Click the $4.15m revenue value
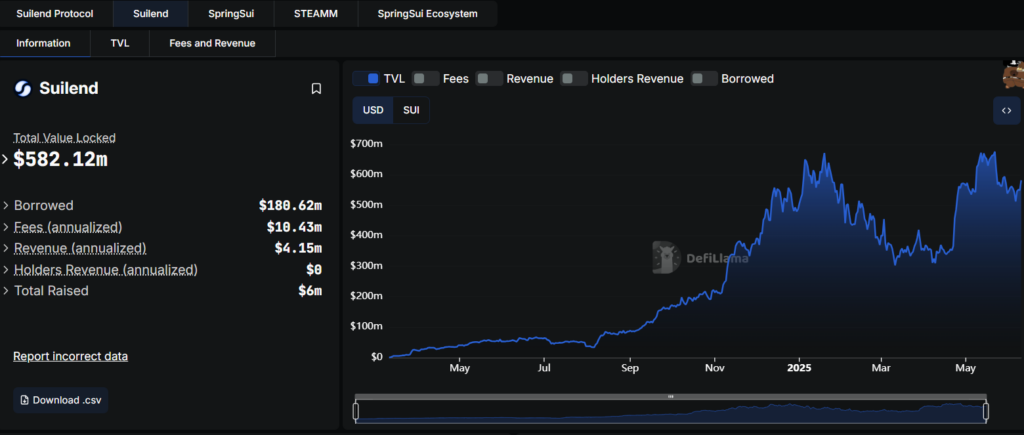This screenshot has height=435, width=1024. click(298, 248)
